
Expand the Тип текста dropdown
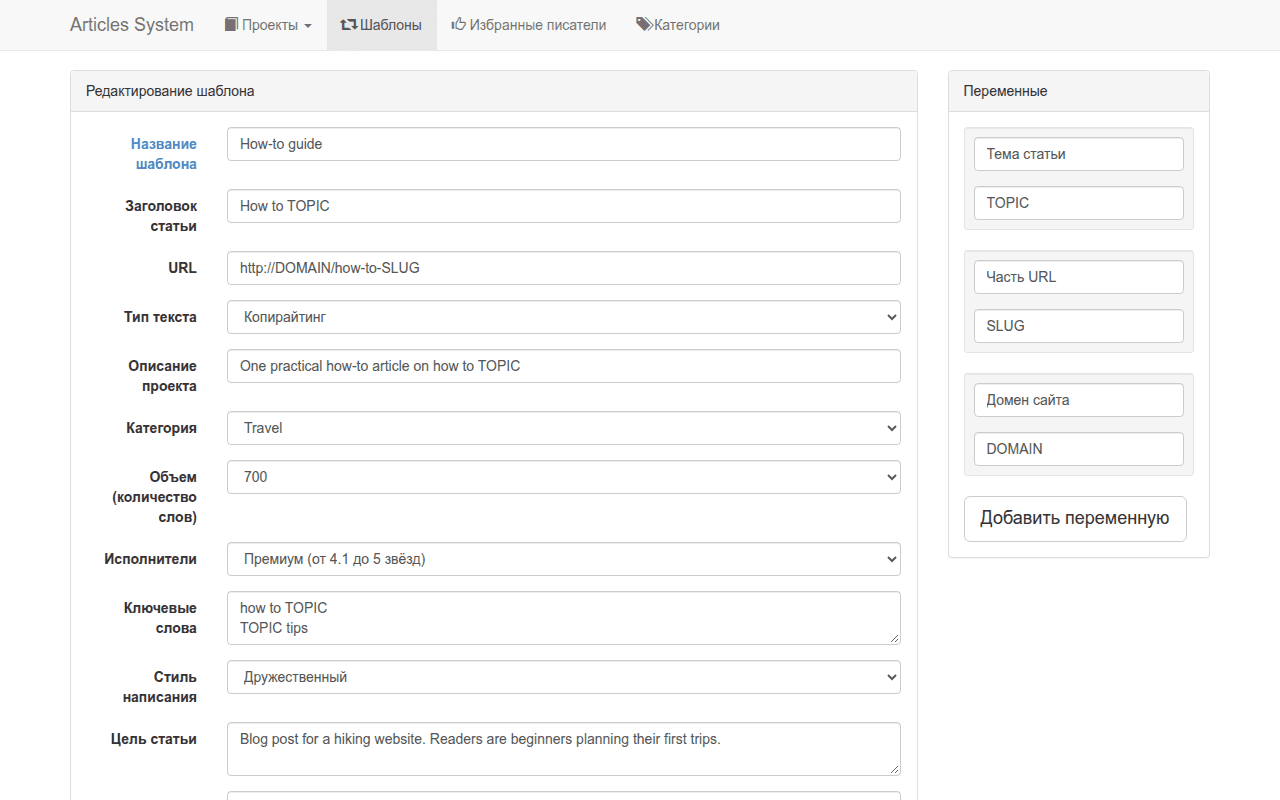click(564, 317)
